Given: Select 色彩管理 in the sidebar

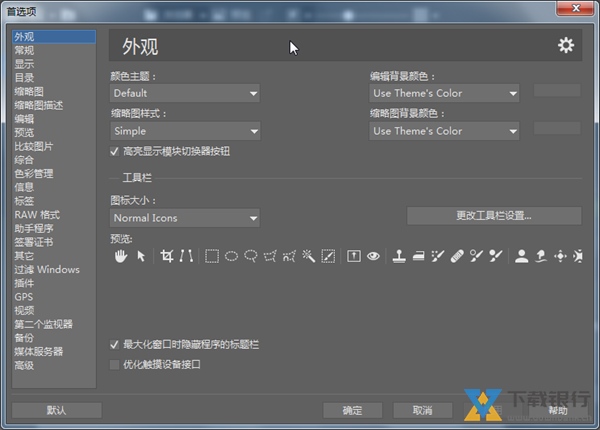Looking at the screenshot, I should coord(54,174).
